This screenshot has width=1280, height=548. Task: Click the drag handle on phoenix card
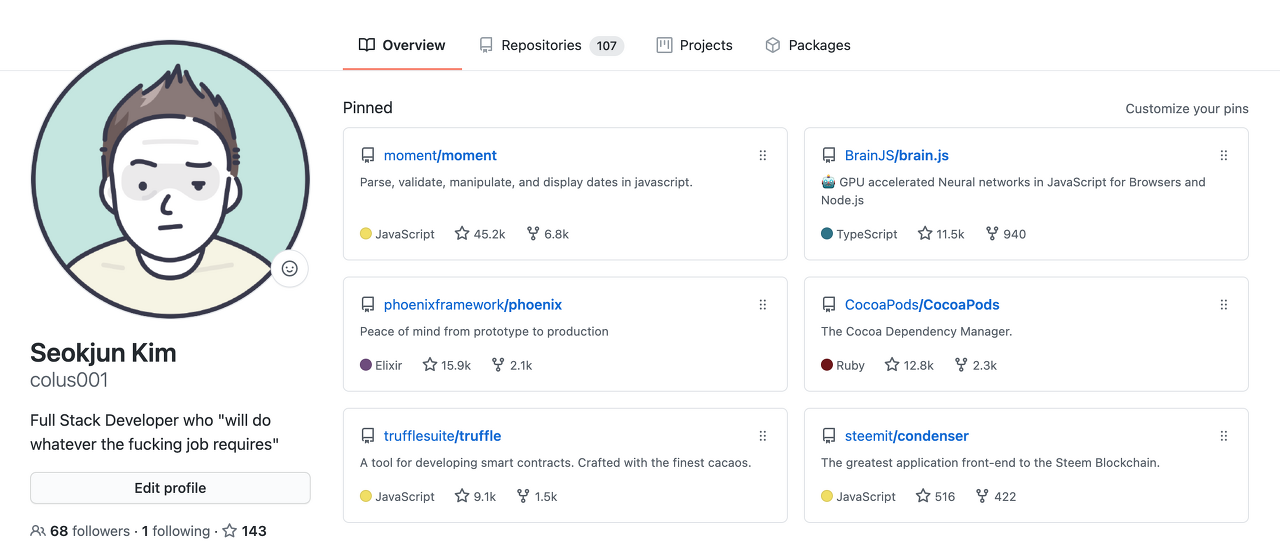763,304
